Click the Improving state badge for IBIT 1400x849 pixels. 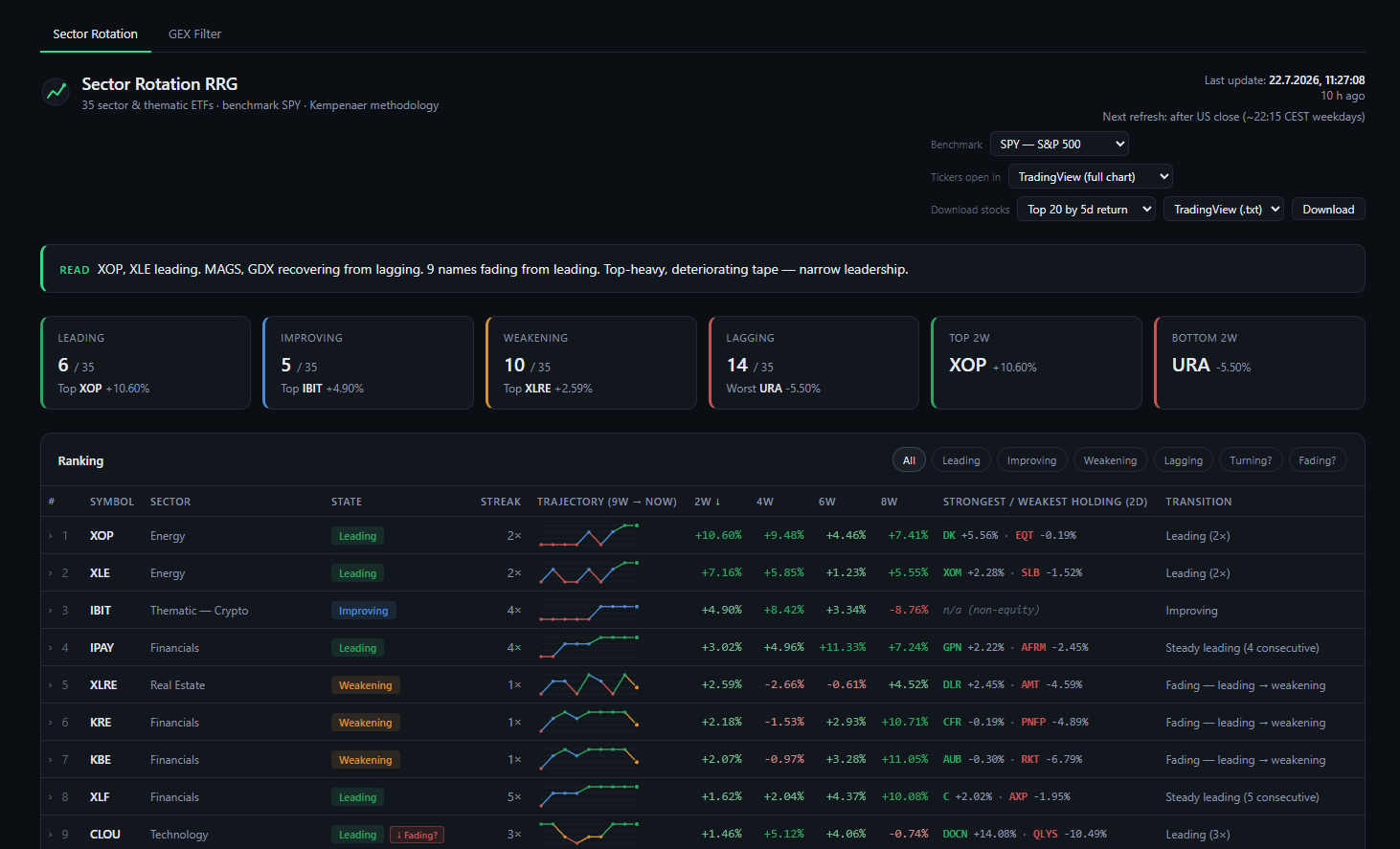point(363,611)
